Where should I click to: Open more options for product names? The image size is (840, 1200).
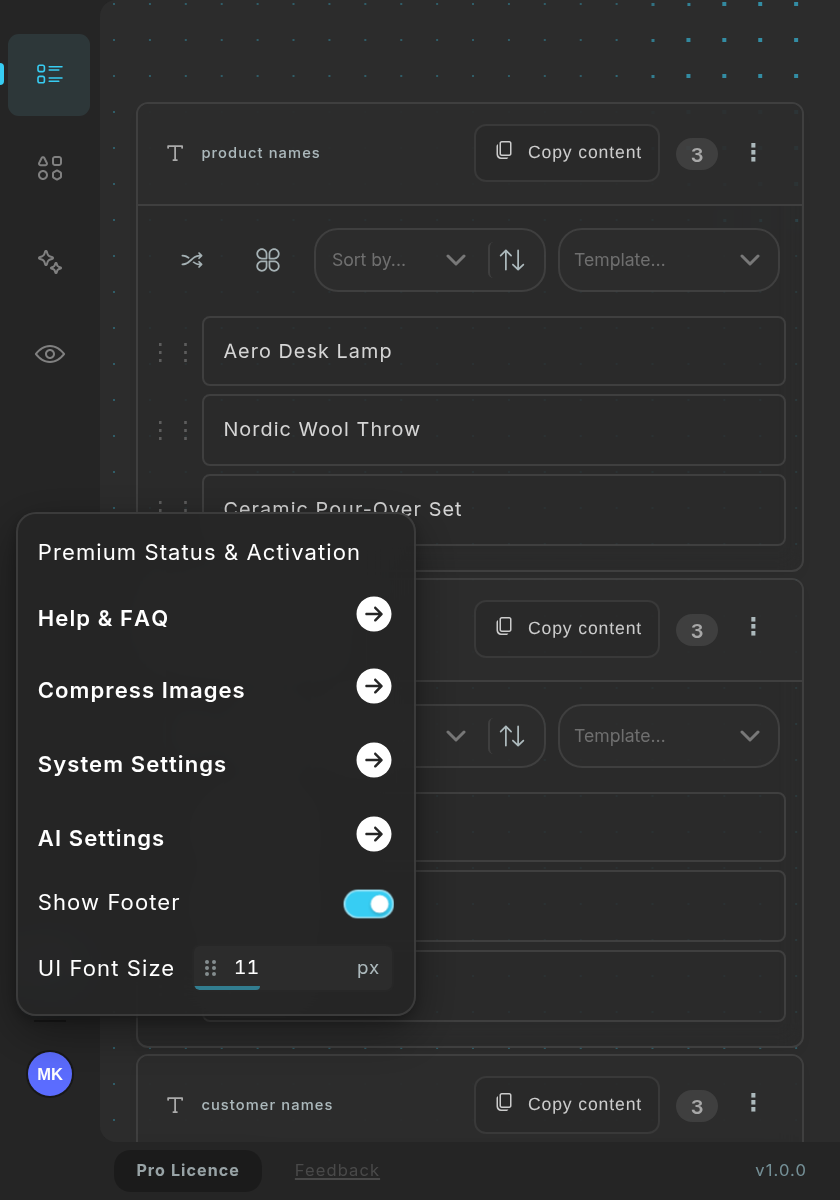tap(753, 152)
